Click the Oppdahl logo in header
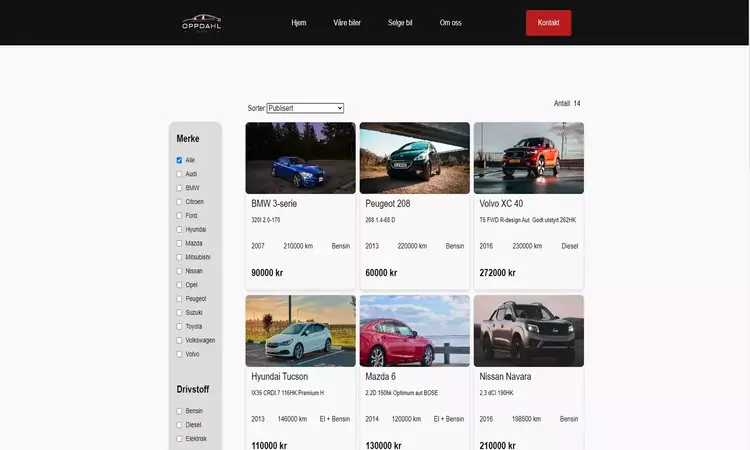The height and width of the screenshot is (450, 750). (202, 22)
